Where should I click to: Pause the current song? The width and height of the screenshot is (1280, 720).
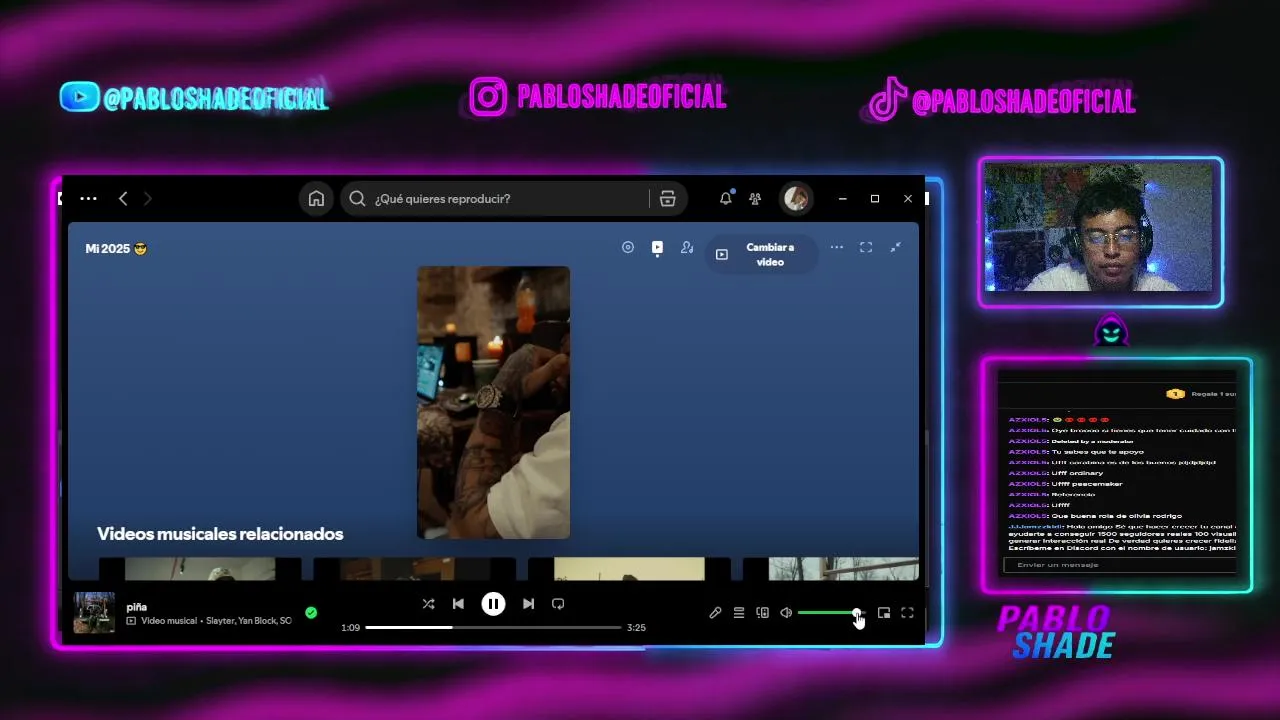[x=493, y=604]
